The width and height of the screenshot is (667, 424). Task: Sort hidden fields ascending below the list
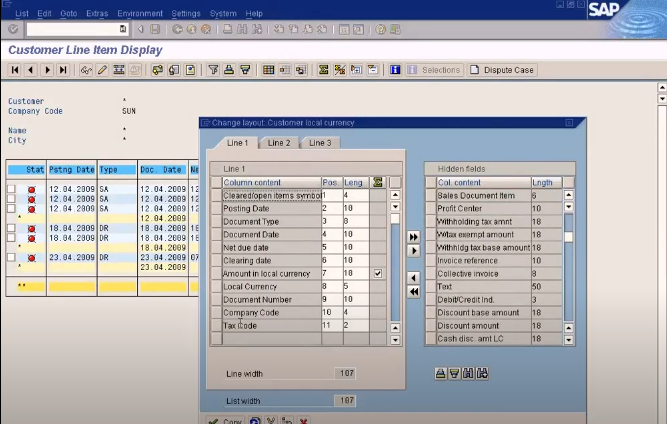pos(441,373)
